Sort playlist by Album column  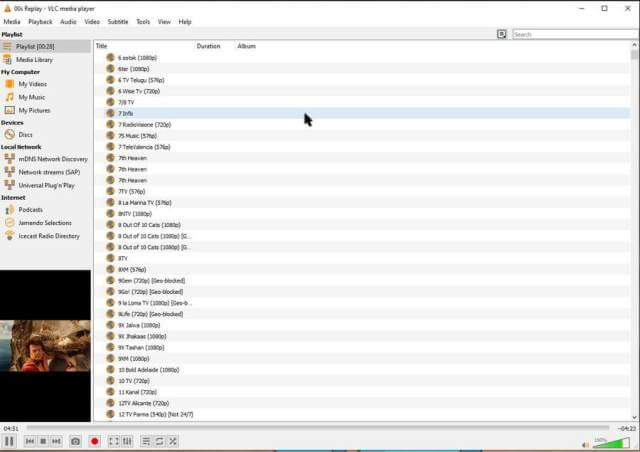point(247,46)
